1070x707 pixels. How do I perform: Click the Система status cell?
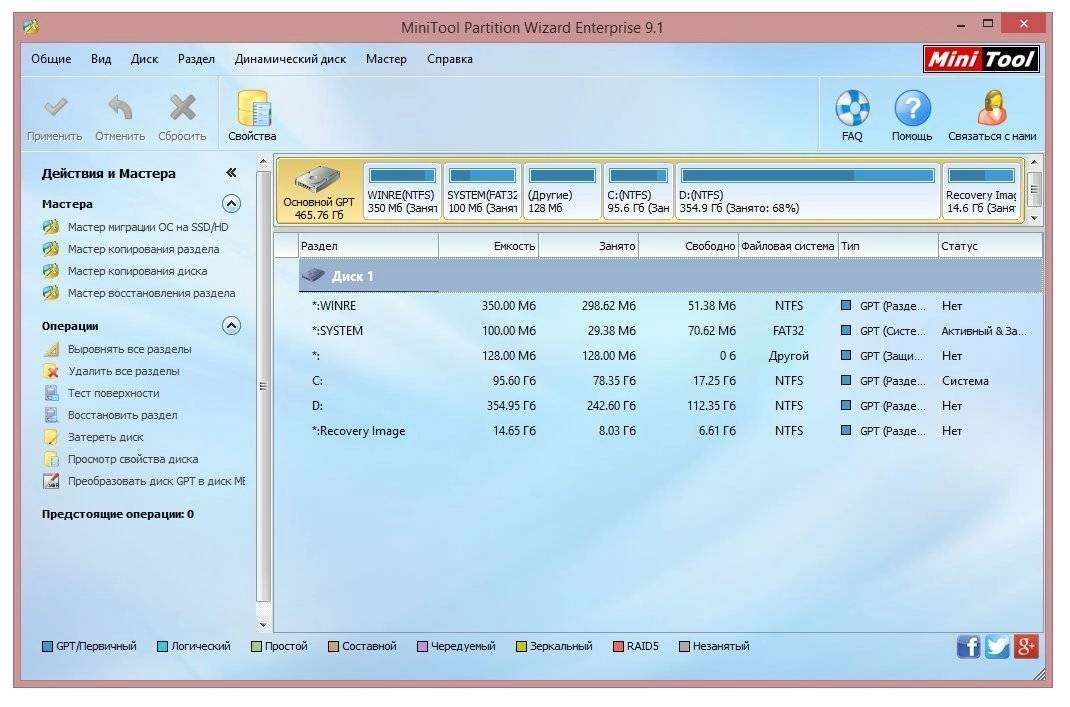(x=965, y=381)
